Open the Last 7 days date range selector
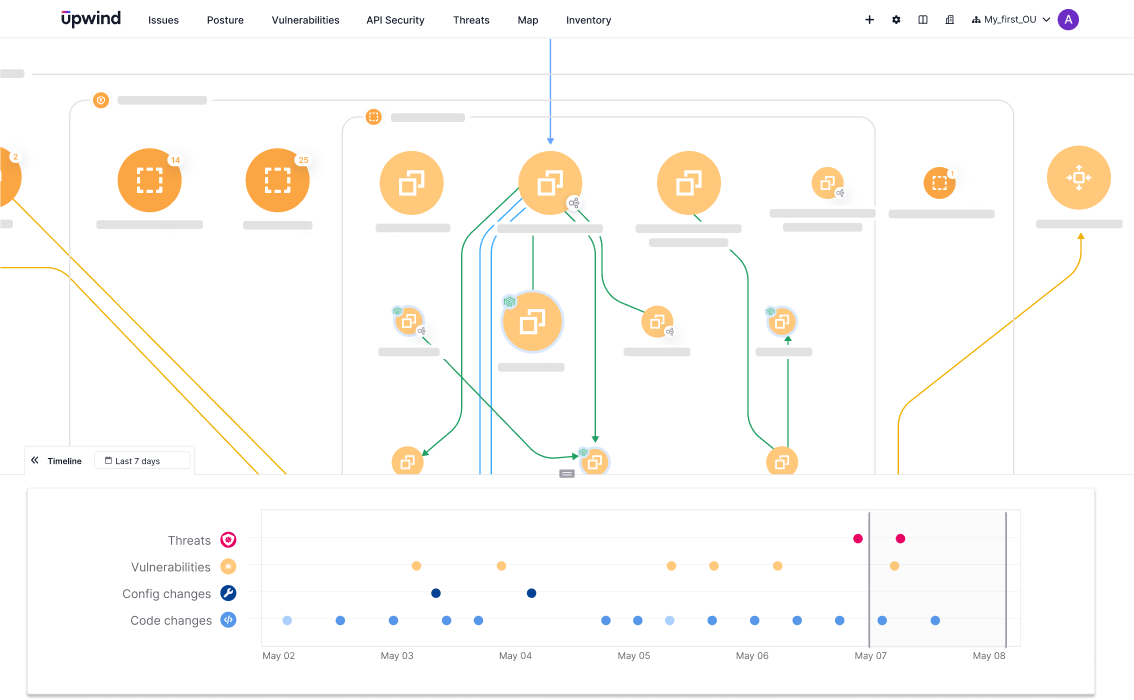The height and width of the screenshot is (700, 1134). (x=143, y=460)
